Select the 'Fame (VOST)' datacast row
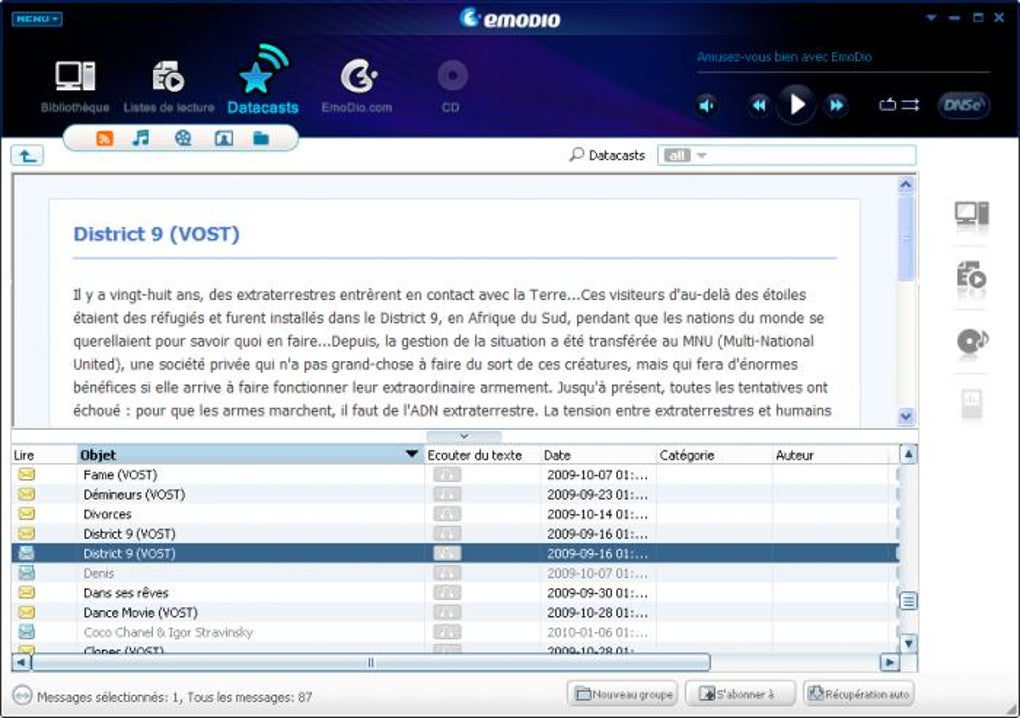Image resolution: width=1020 pixels, height=718 pixels. tap(150, 474)
